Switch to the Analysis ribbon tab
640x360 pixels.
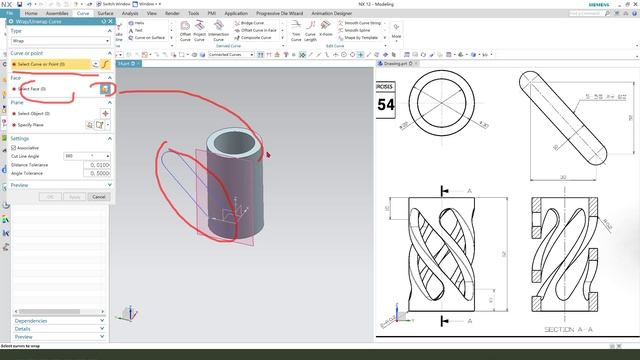click(x=130, y=13)
